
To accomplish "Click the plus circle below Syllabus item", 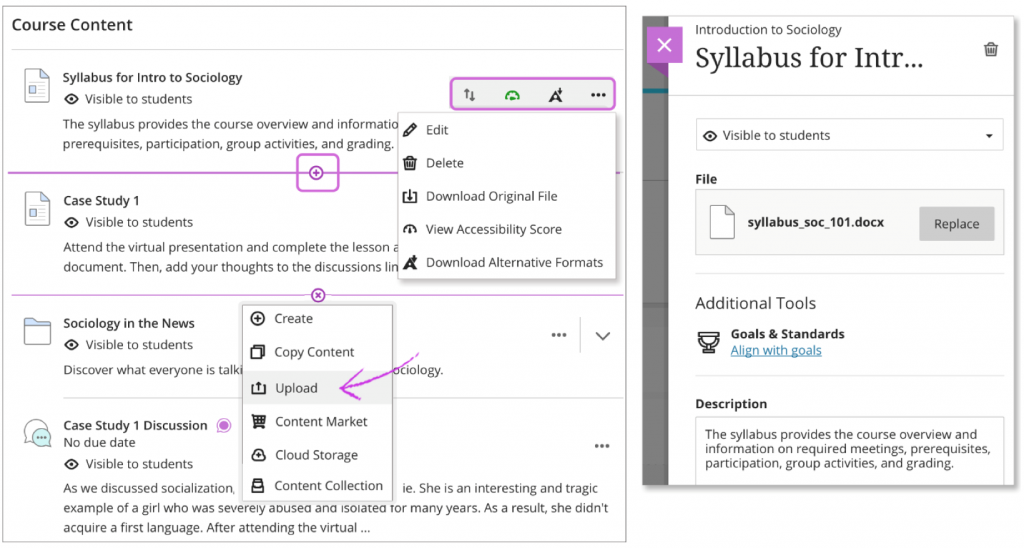I will (317, 173).
